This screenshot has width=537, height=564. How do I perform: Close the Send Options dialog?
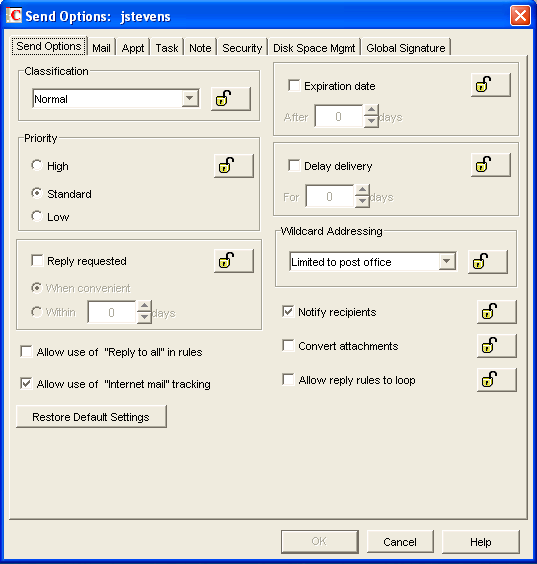(x=520, y=16)
